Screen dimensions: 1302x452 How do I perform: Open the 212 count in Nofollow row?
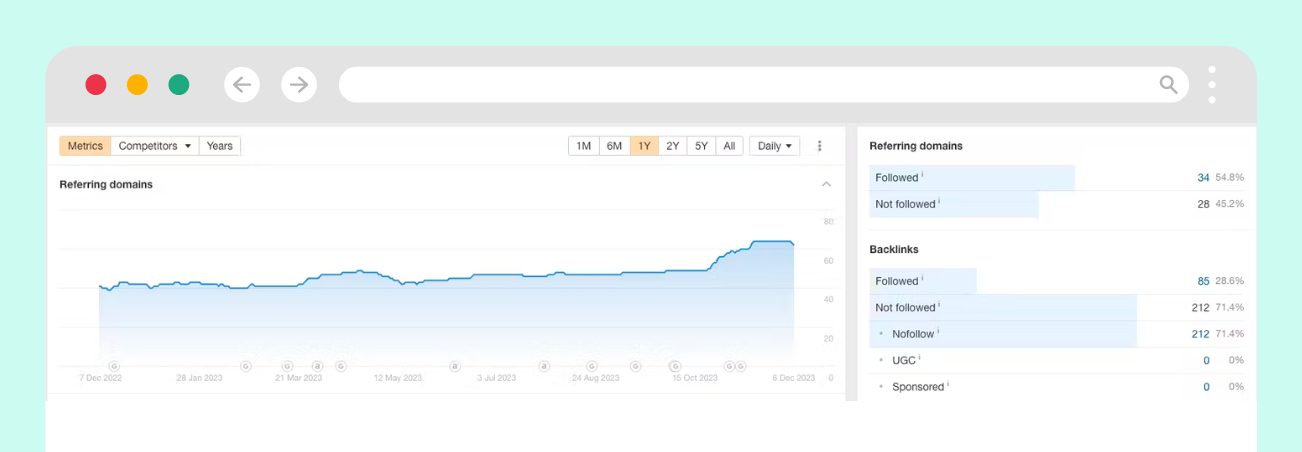pos(1200,334)
